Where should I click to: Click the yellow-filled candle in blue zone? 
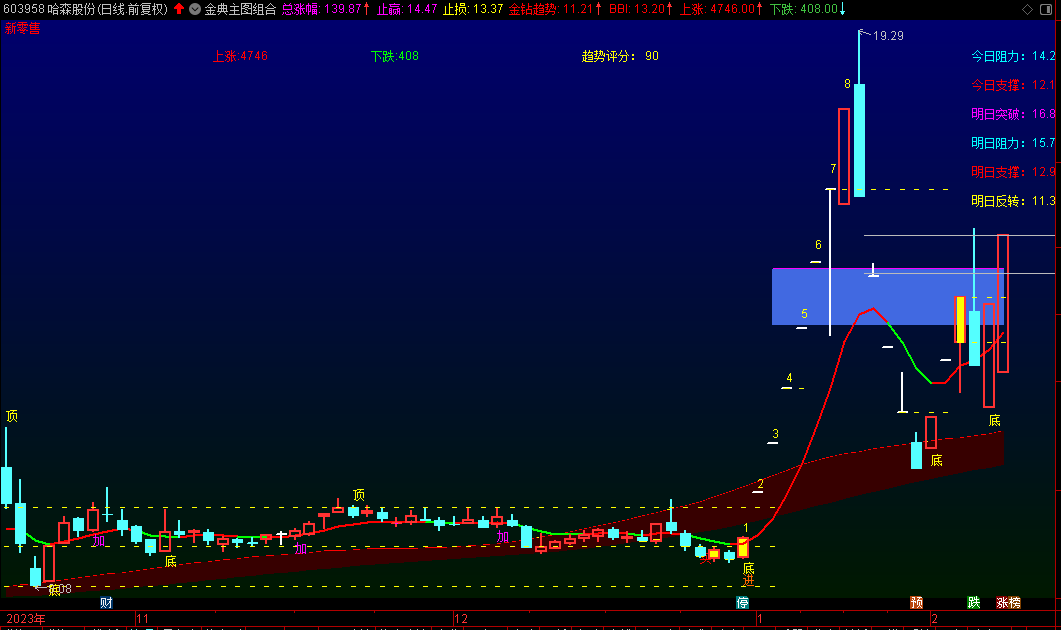point(960,319)
